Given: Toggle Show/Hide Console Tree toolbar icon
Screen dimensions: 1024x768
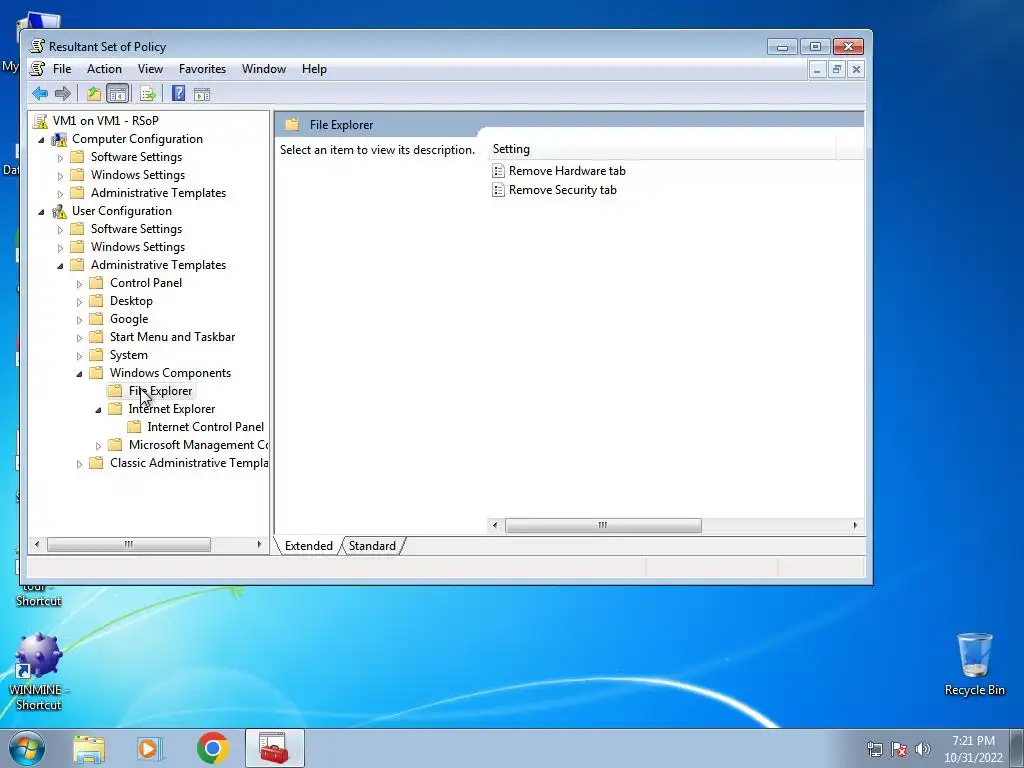Looking at the screenshot, I should point(118,94).
